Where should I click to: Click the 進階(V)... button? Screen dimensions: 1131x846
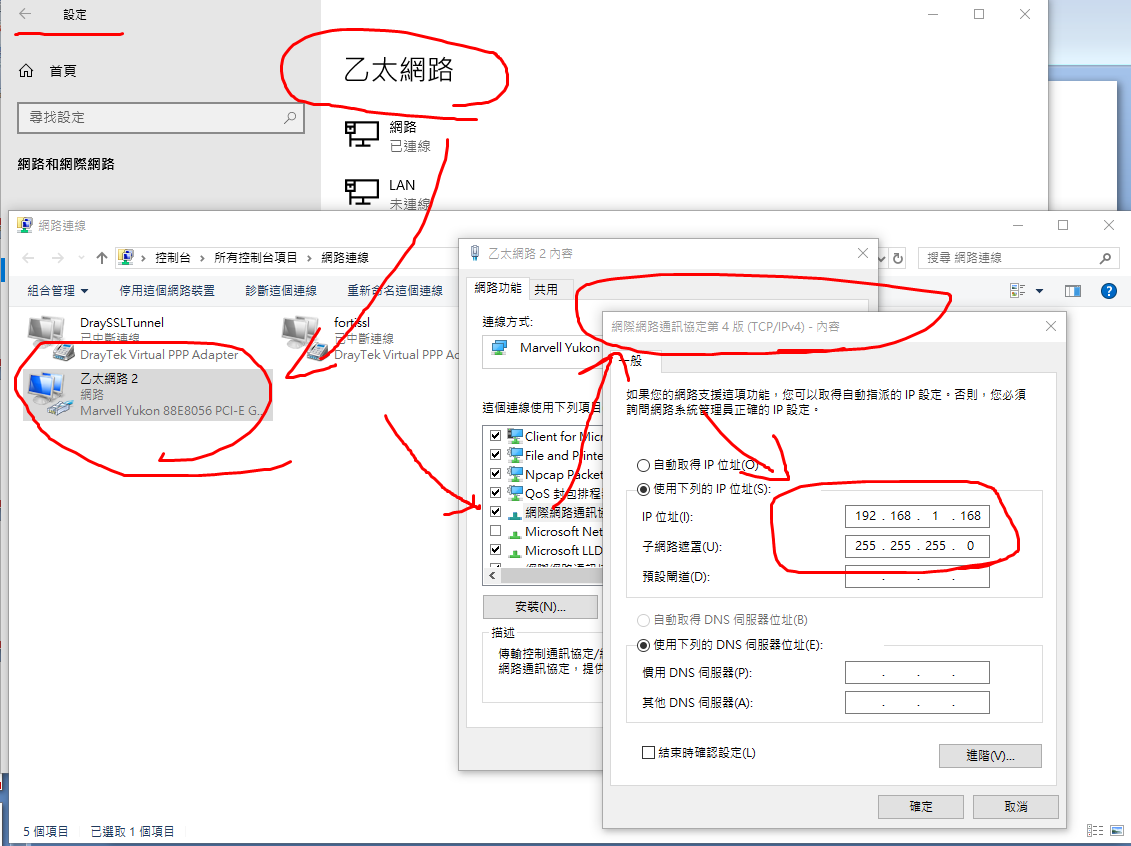tap(990, 755)
